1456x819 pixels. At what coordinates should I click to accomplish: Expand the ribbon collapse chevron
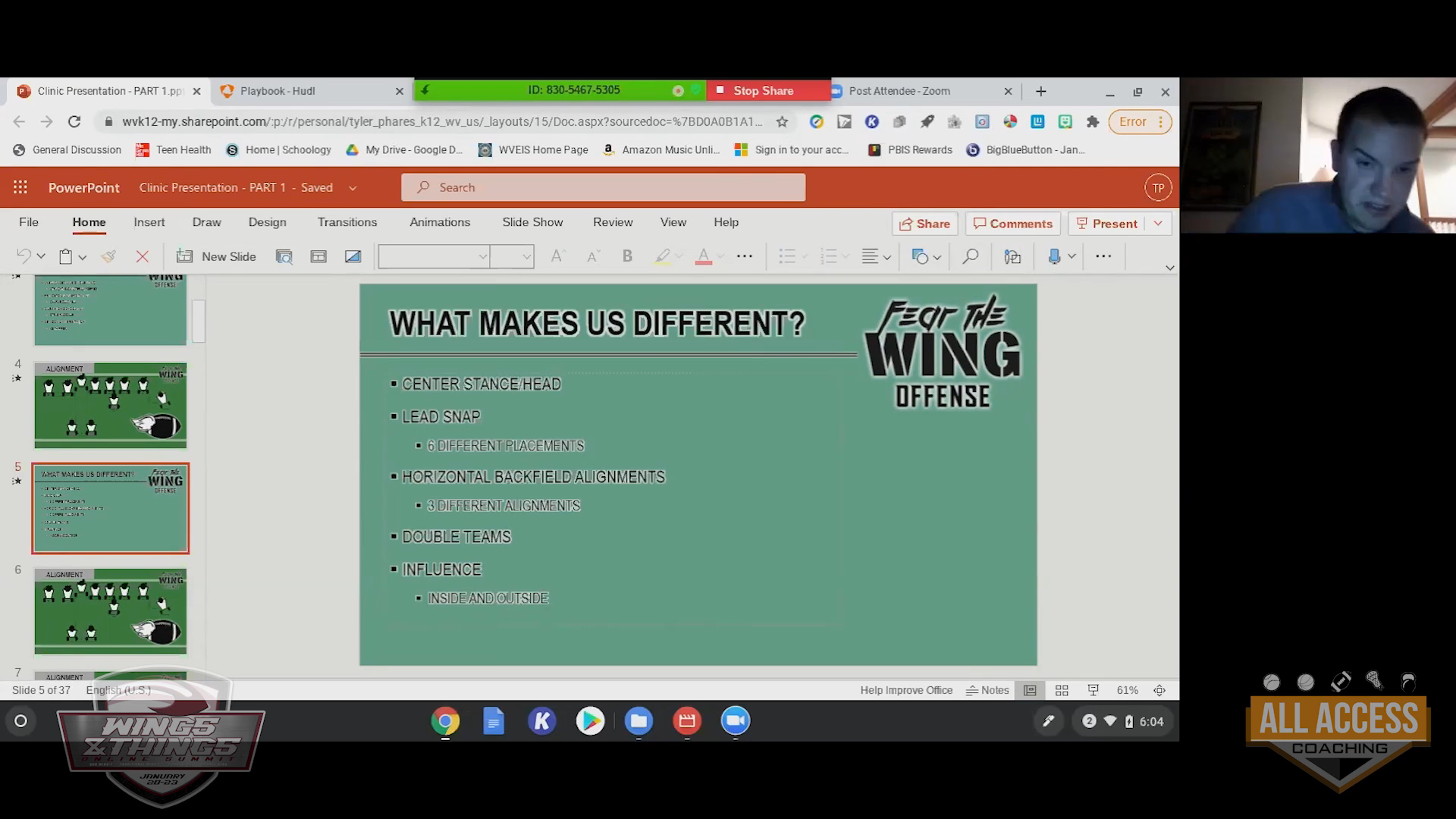[x=1169, y=268]
